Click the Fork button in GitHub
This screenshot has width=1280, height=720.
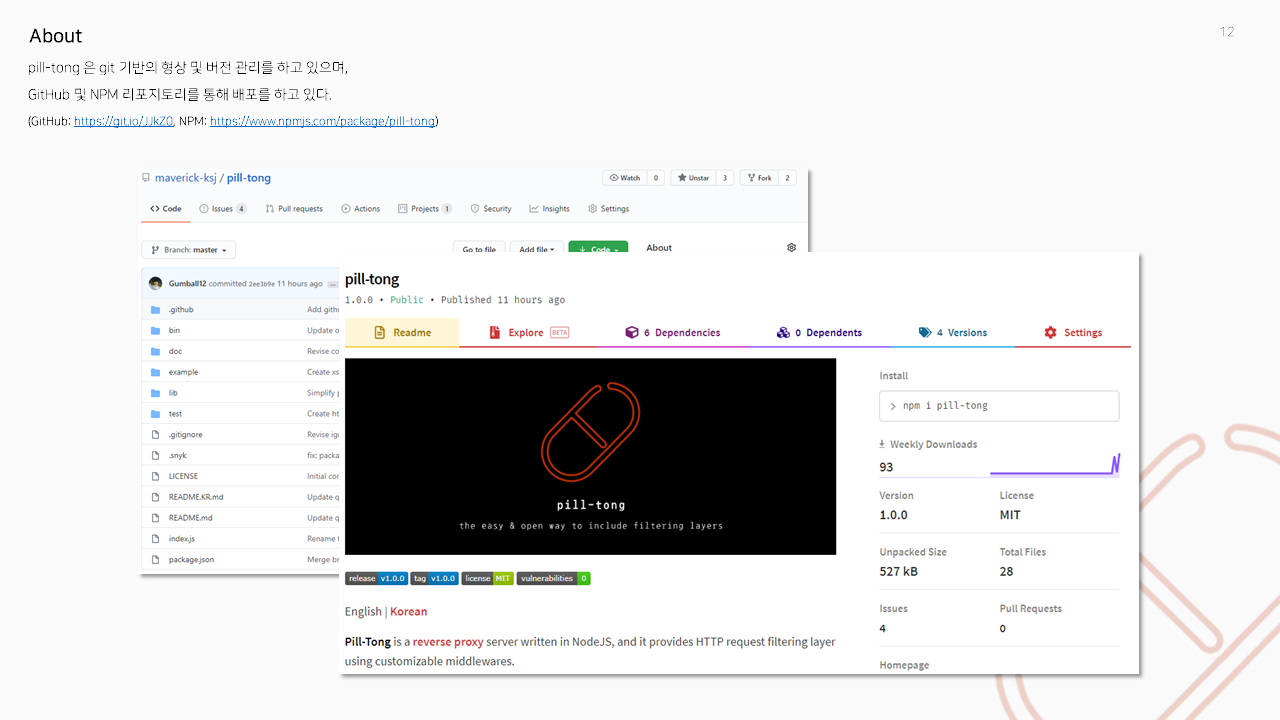(768, 178)
